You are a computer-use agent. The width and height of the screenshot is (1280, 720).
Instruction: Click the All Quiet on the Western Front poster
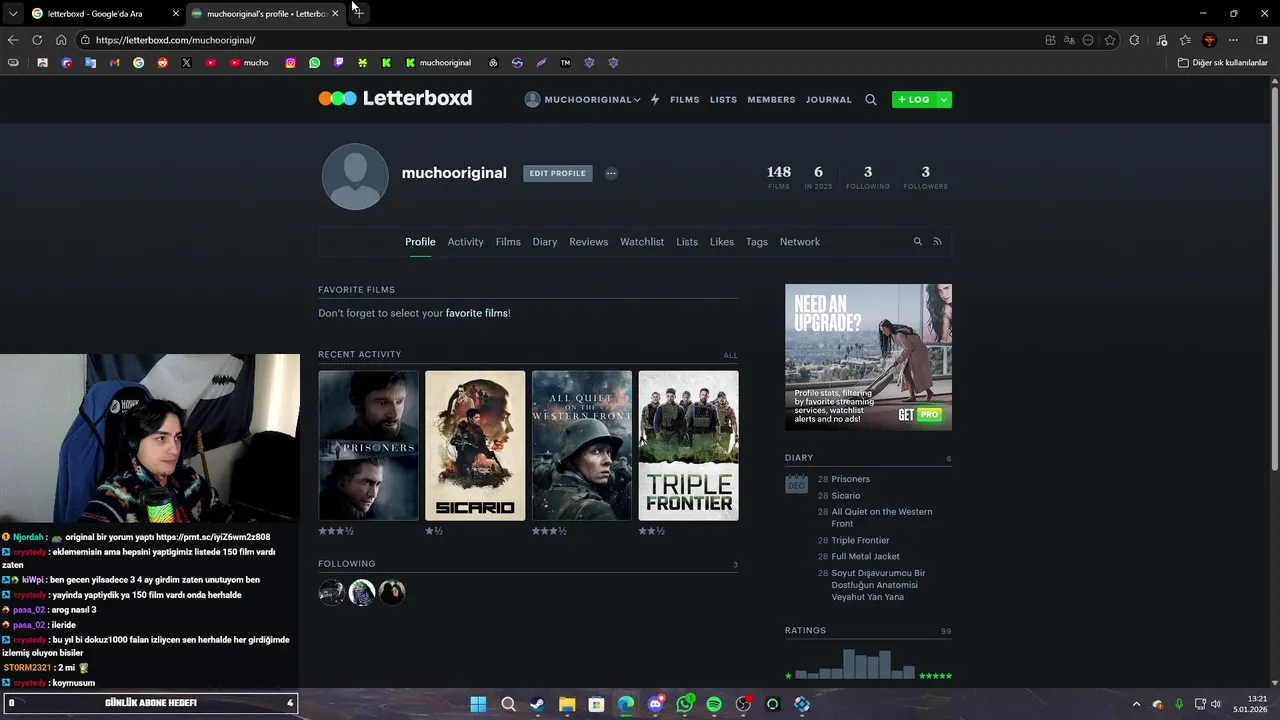[x=582, y=446]
